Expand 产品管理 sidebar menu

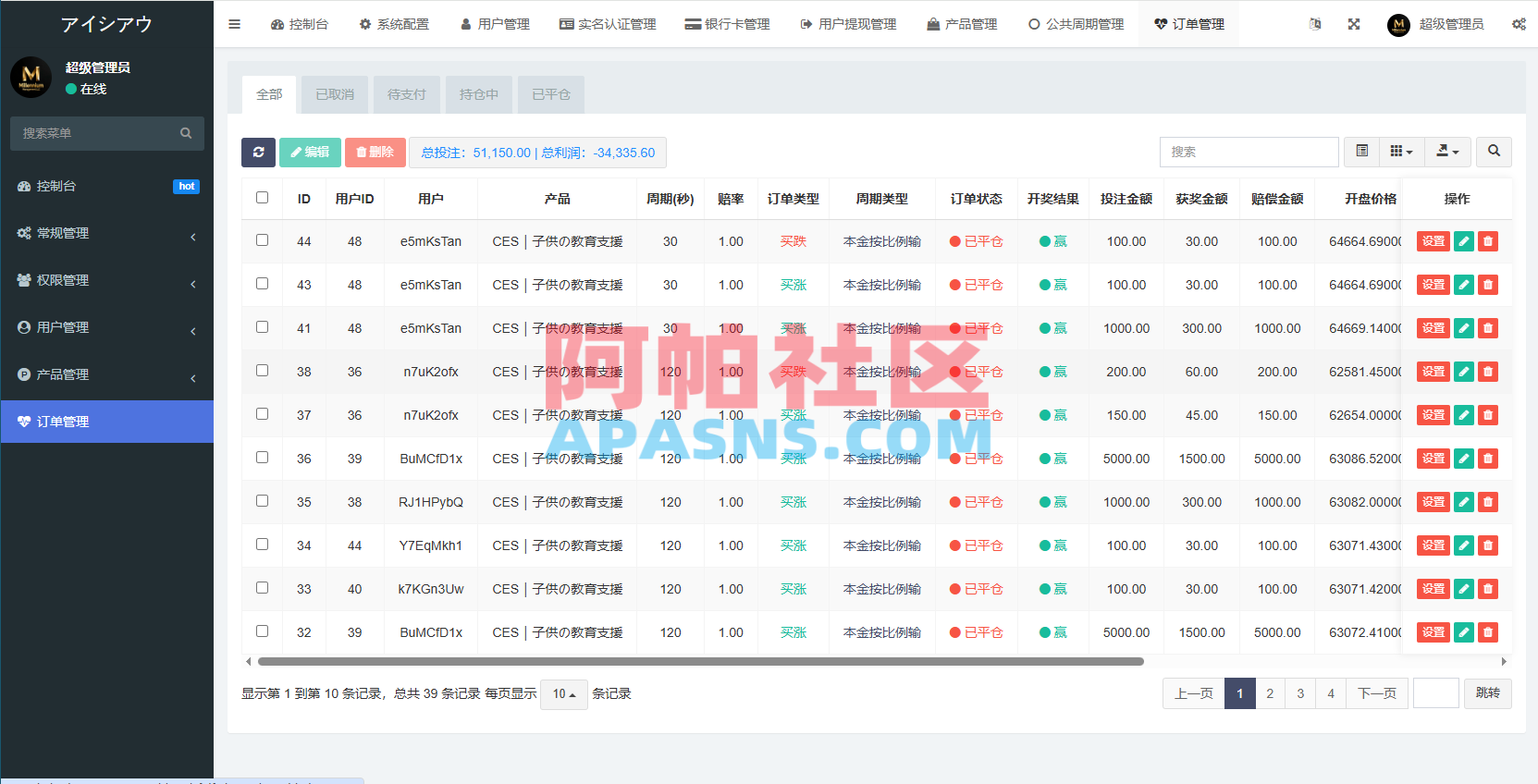coord(107,375)
